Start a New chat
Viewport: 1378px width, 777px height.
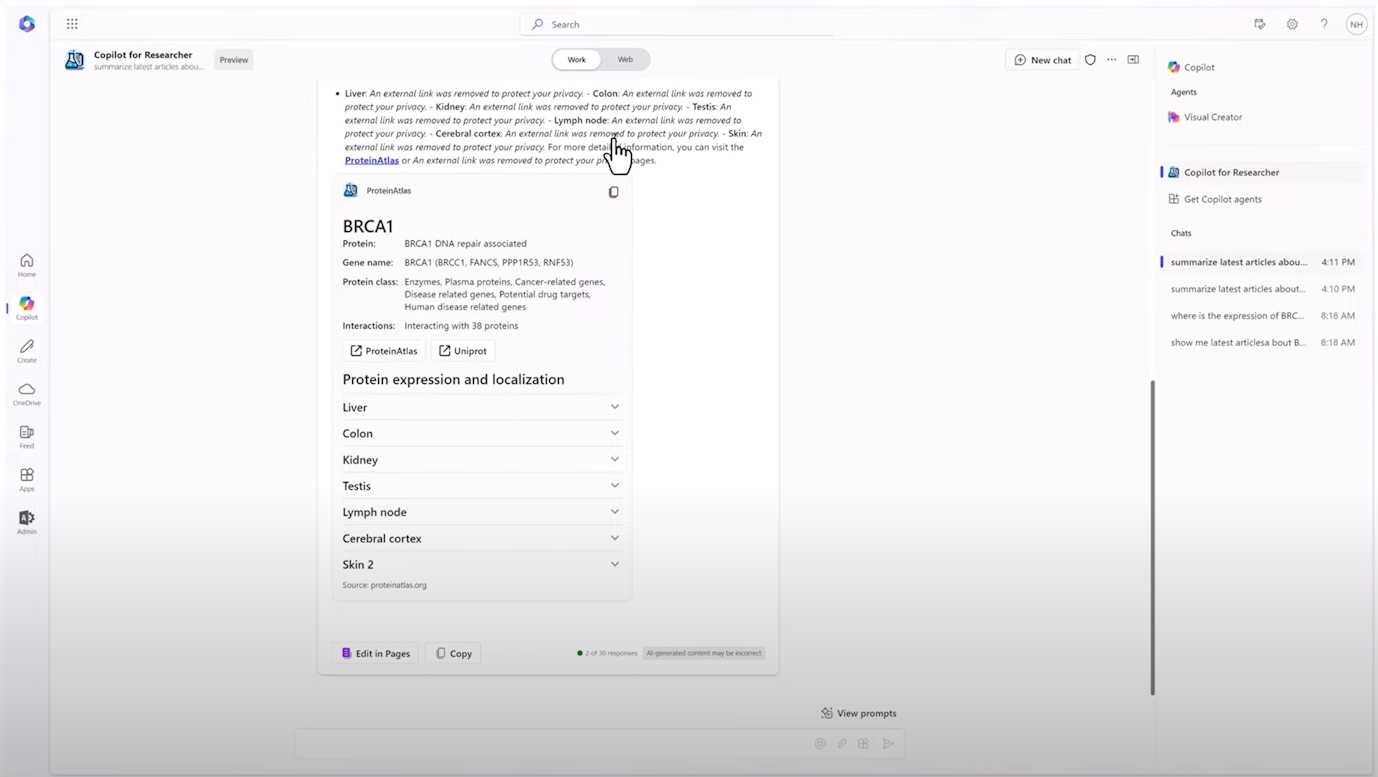click(1042, 60)
